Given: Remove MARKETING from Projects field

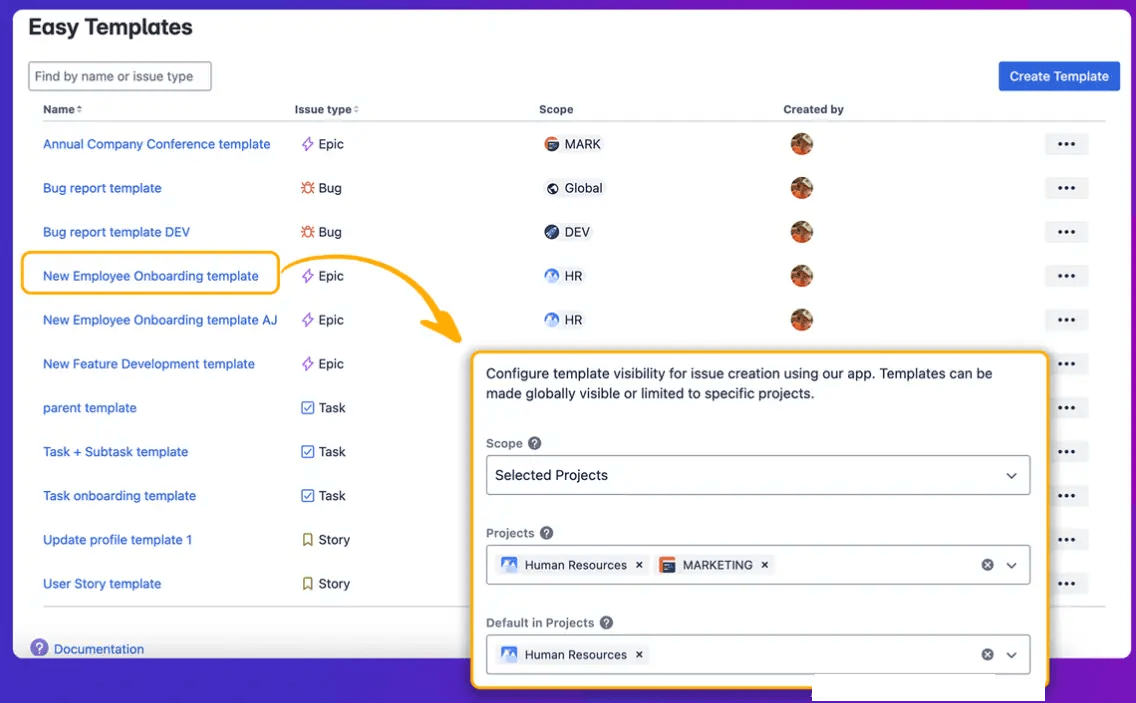Looking at the screenshot, I should [764, 565].
